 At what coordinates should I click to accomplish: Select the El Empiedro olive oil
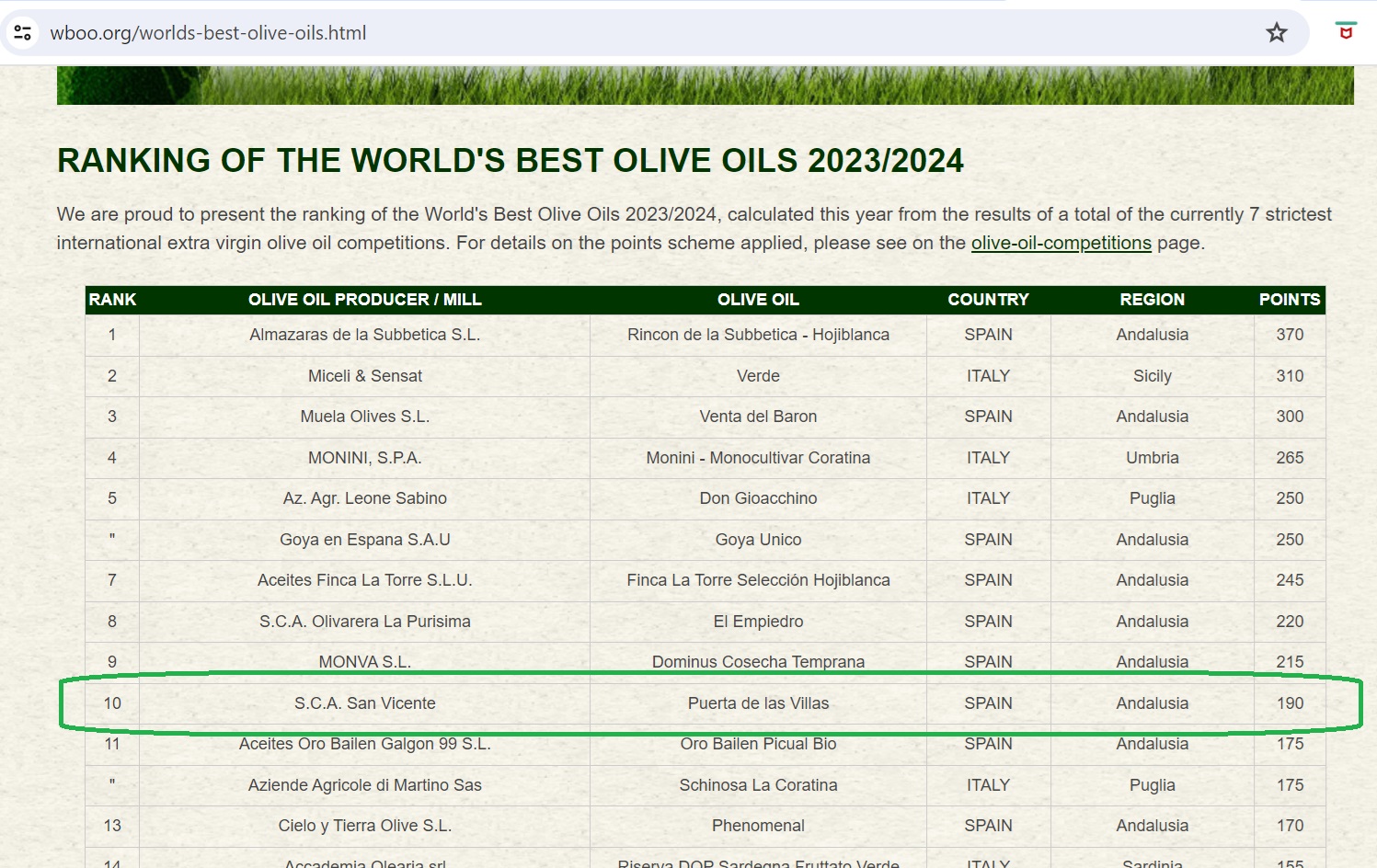758,622
